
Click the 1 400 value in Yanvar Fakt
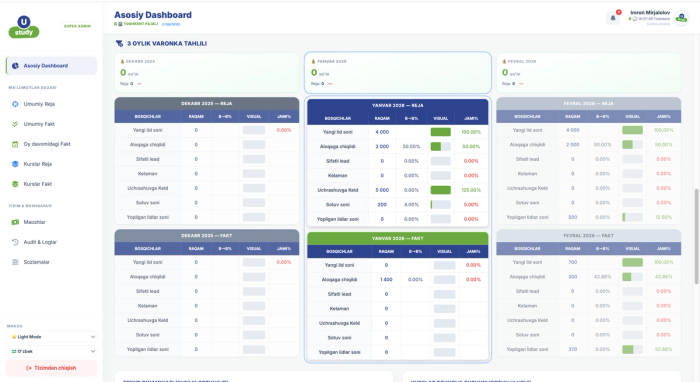[386, 279]
